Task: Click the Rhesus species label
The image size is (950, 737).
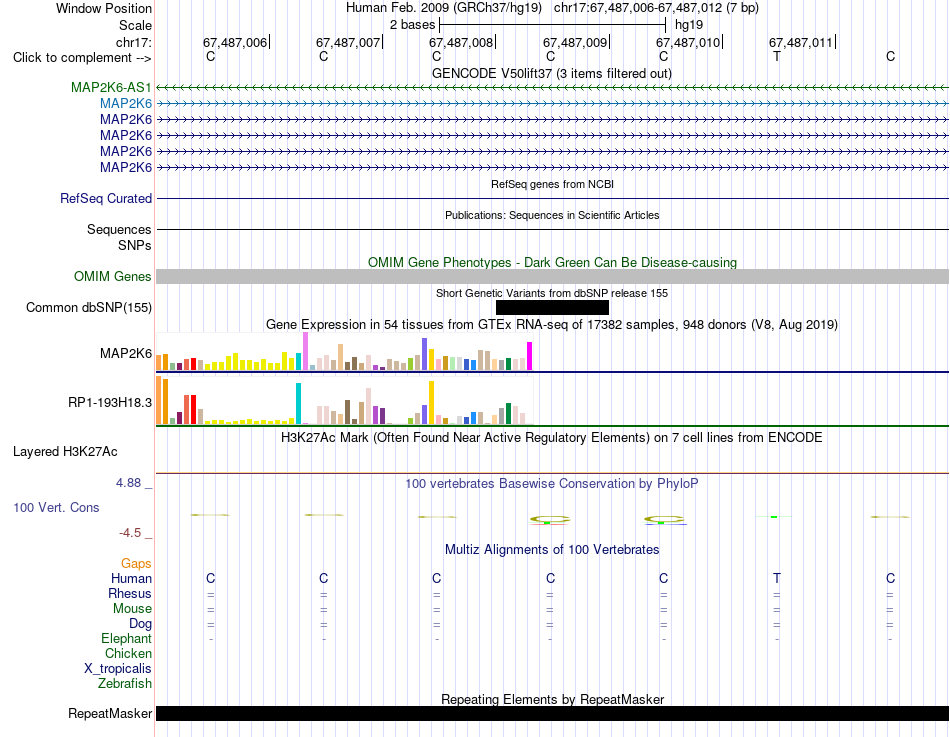Action: click(130, 593)
